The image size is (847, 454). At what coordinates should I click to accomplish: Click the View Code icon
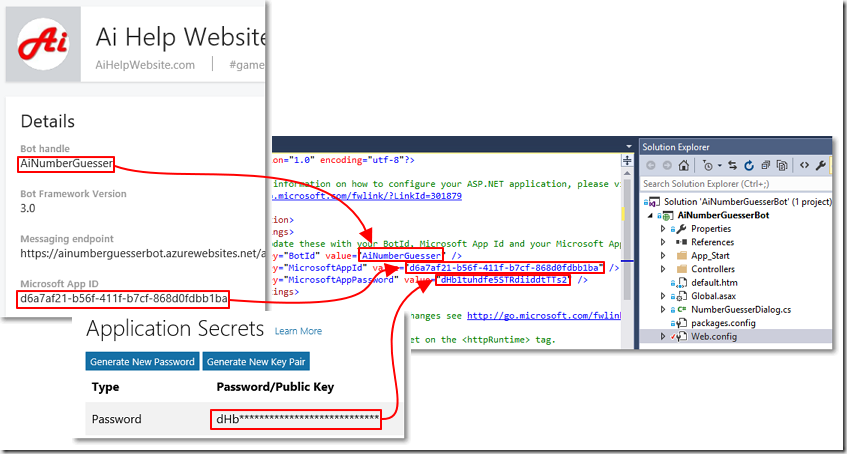[x=804, y=165]
